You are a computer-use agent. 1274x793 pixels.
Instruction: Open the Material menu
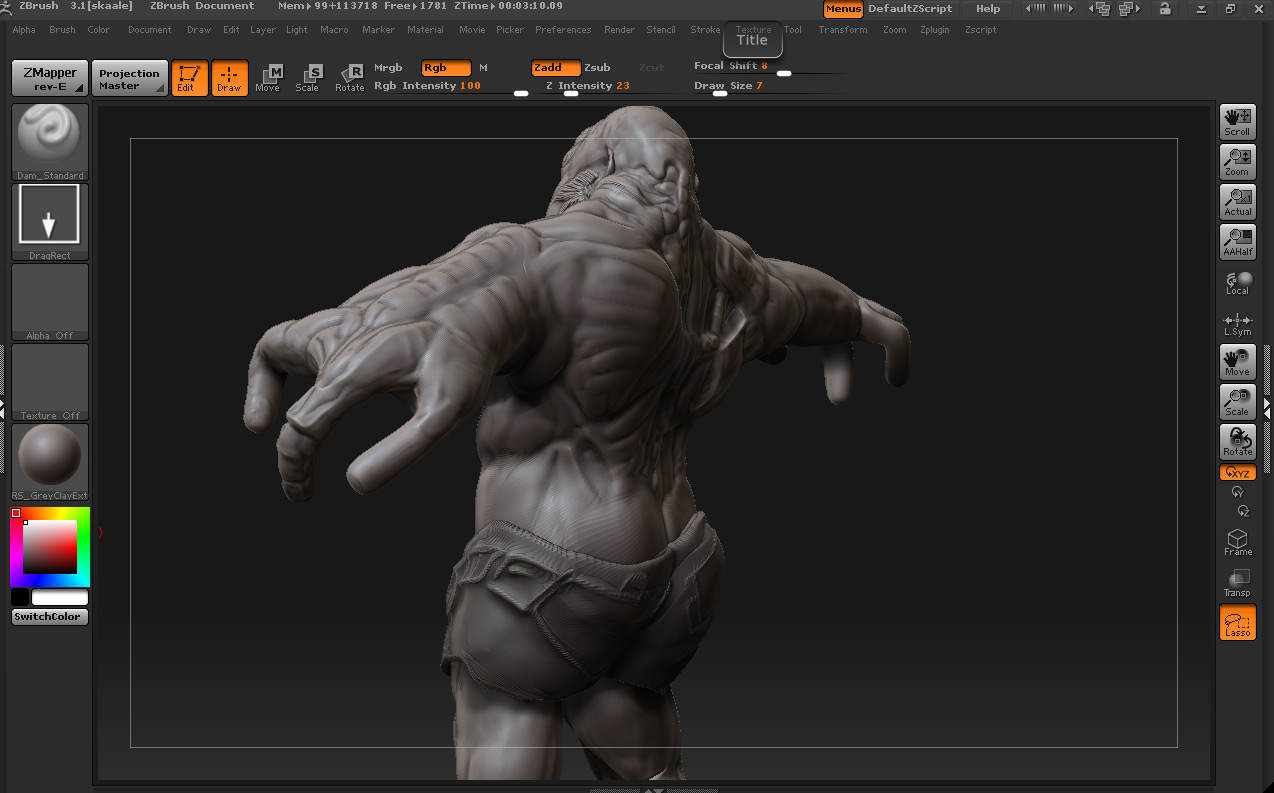tap(425, 30)
